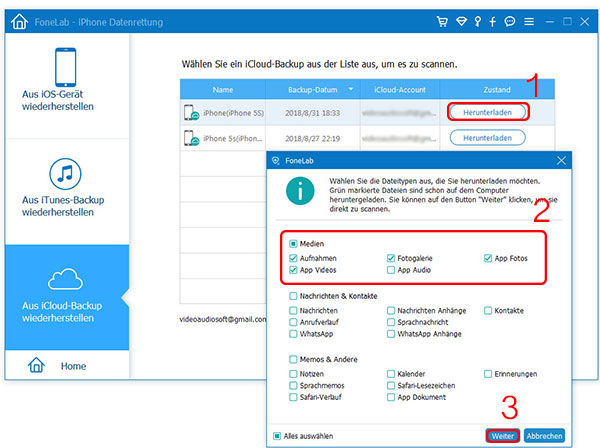Enable the Nachrichten Anhänge checkbox

click(391, 310)
